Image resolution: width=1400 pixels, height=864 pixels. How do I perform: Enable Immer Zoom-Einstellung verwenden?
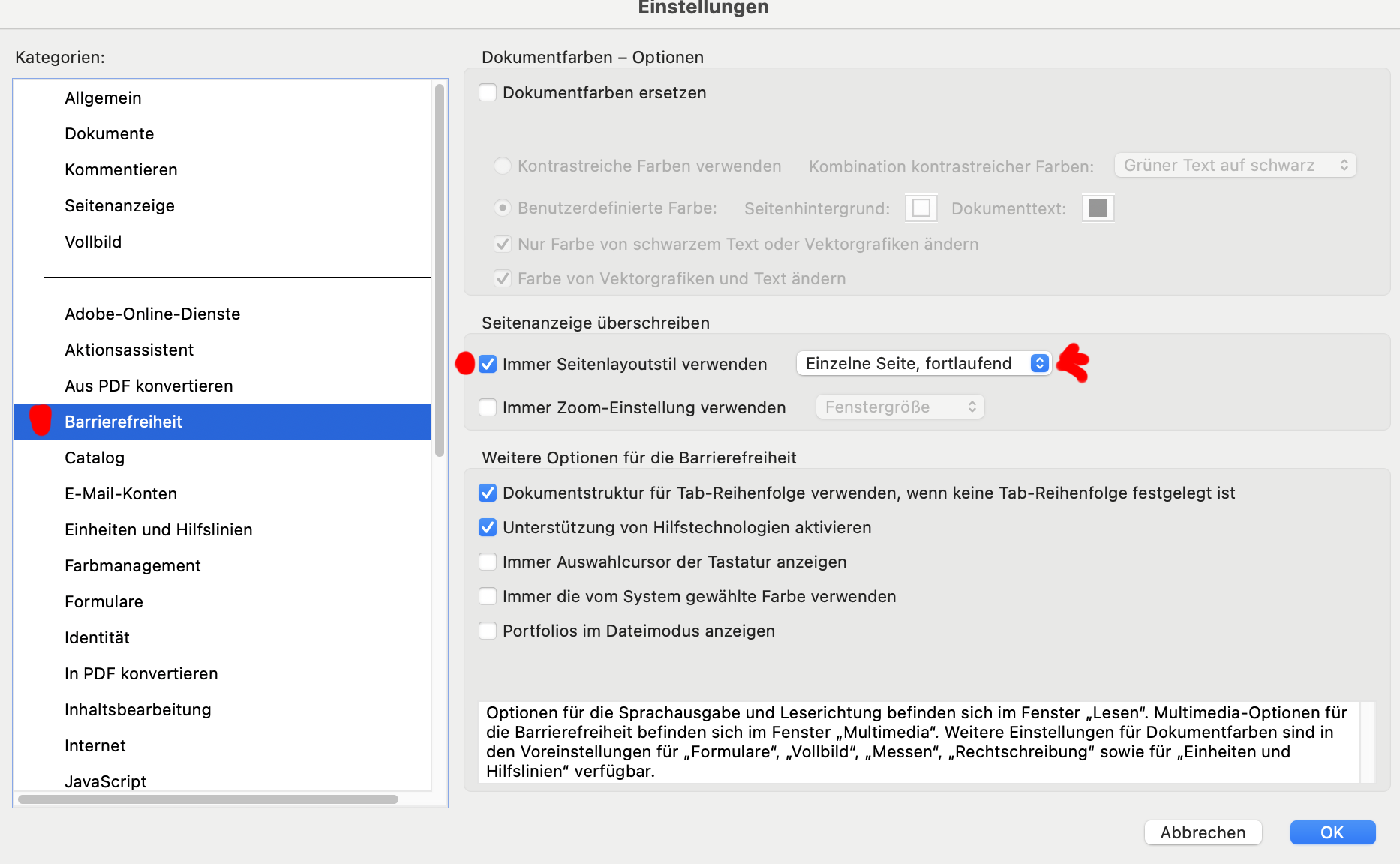tap(488, 407)
